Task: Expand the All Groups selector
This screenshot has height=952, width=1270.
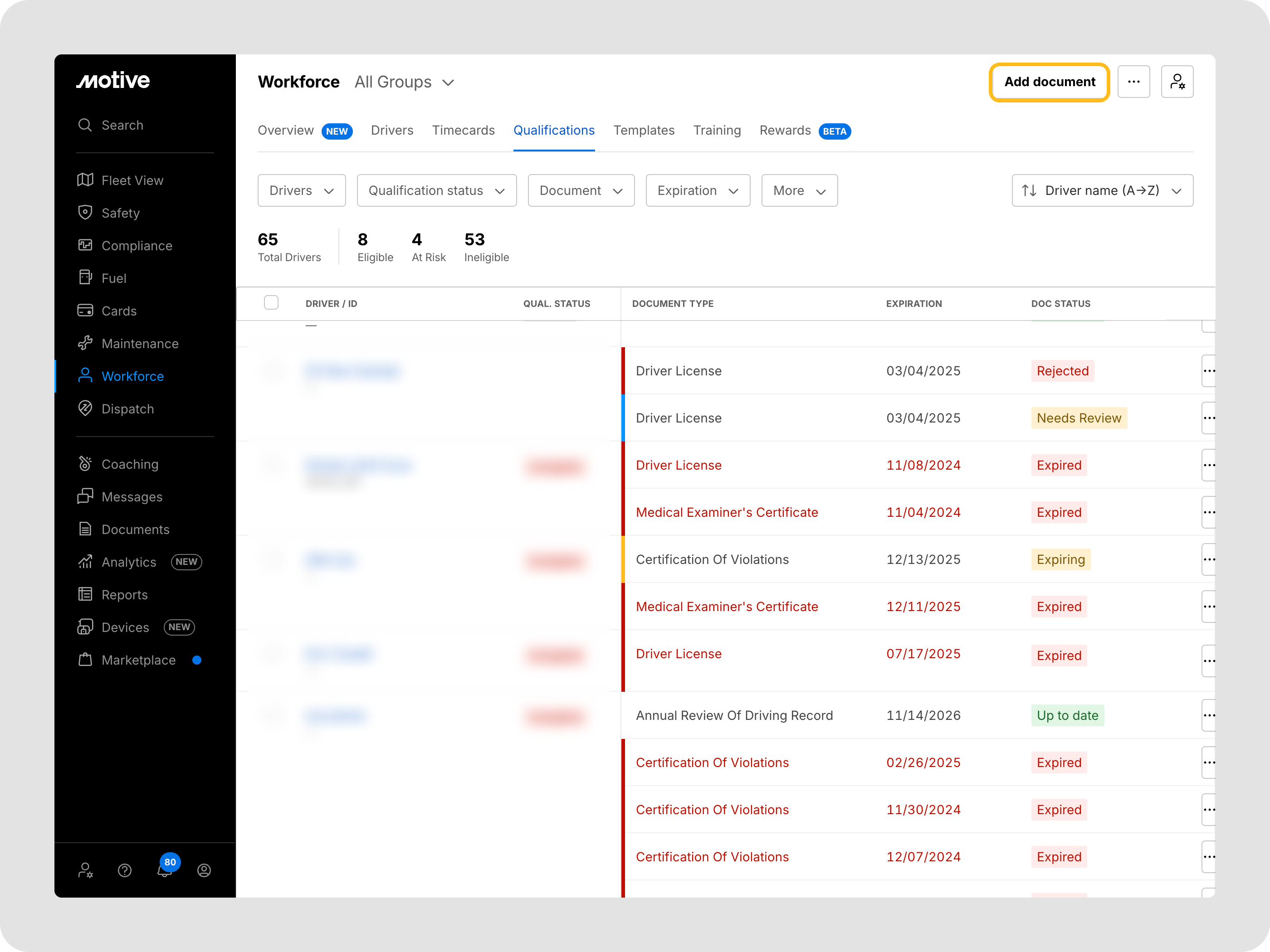Action: pos(405,83)
